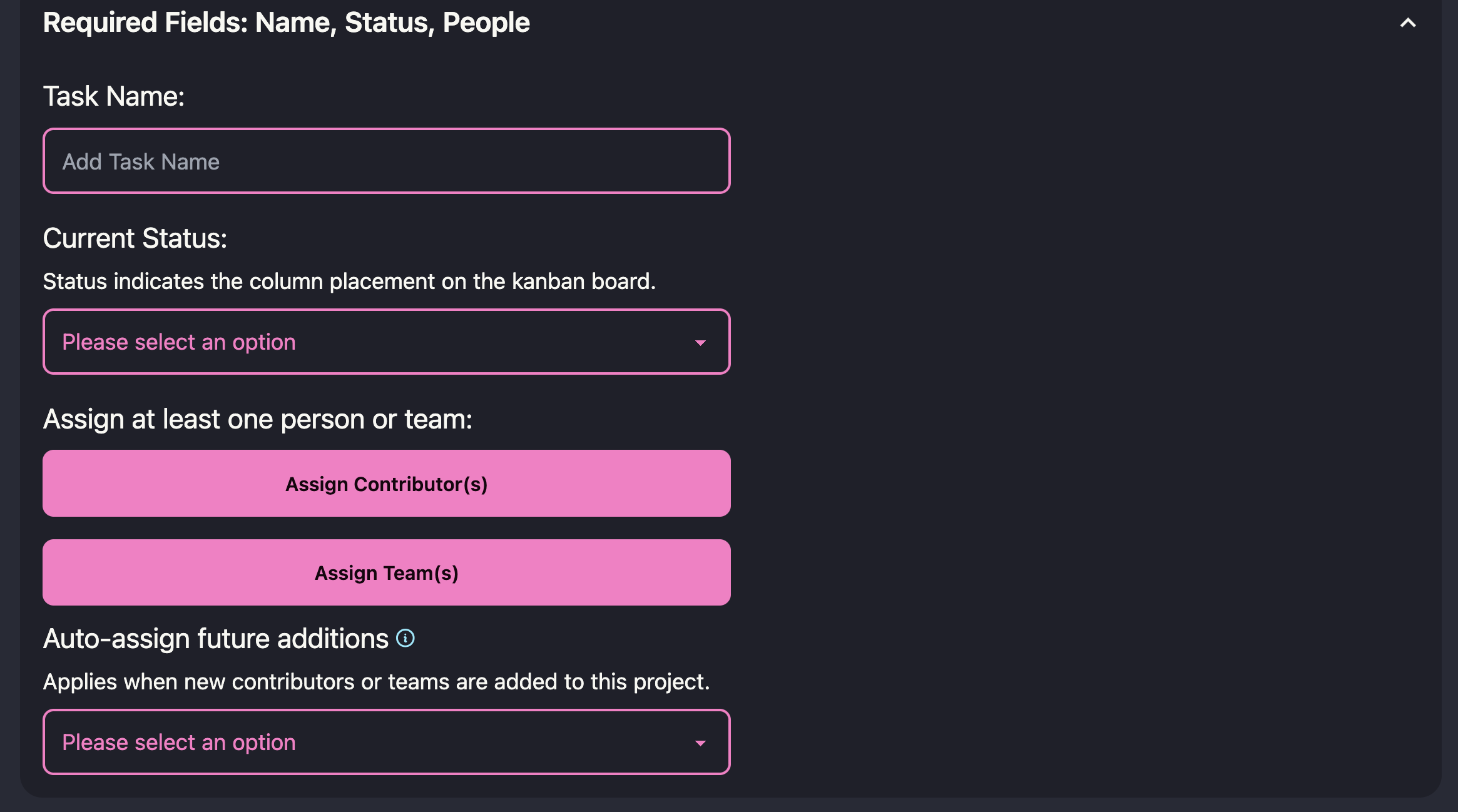Toggle the section using the top-right up arrow
Viewport: 1458px width, 812px height.
(x=1407, y=23)
